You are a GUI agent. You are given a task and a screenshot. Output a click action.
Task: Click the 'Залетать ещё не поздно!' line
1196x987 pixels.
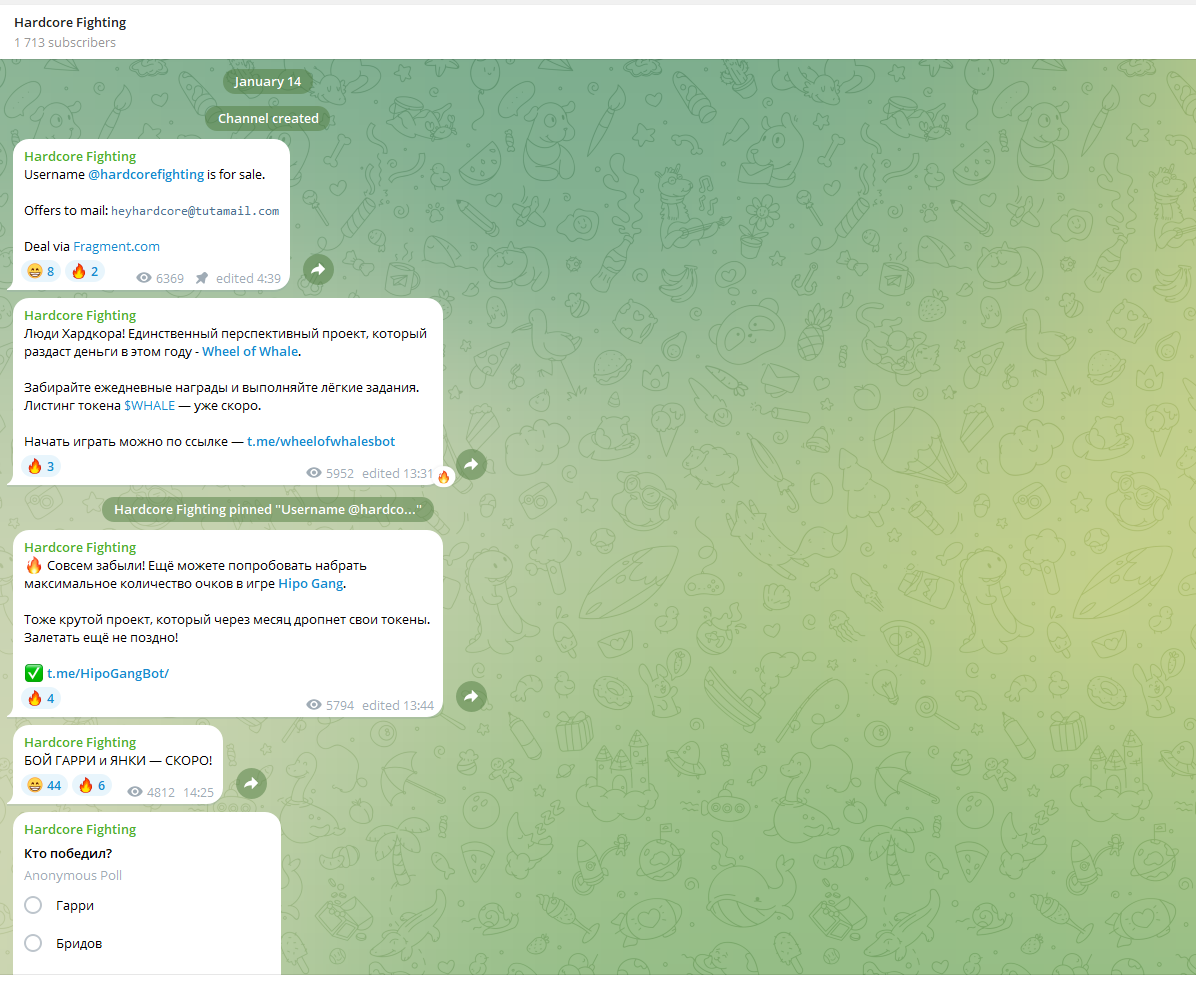point(101,638)
